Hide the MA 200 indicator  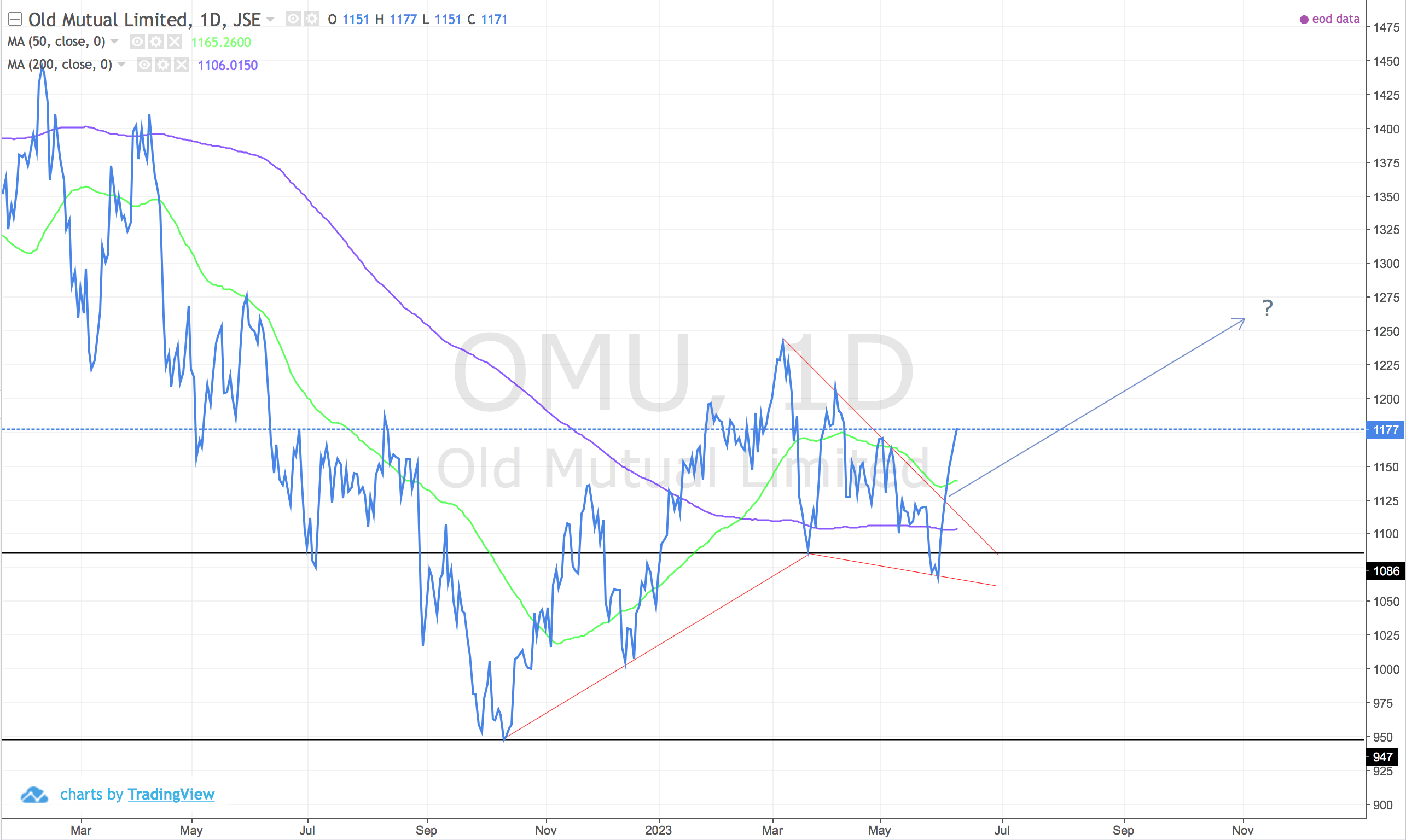pos(144,65)
